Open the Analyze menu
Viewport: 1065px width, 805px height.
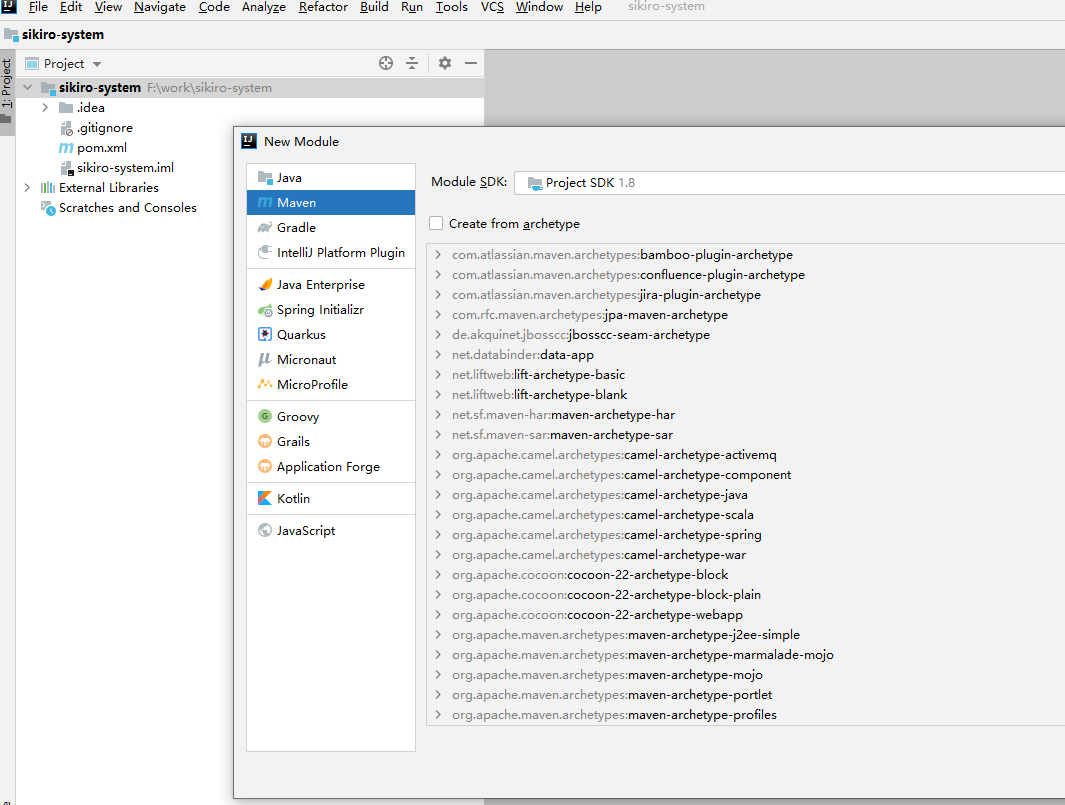click(x=264, y=7)
